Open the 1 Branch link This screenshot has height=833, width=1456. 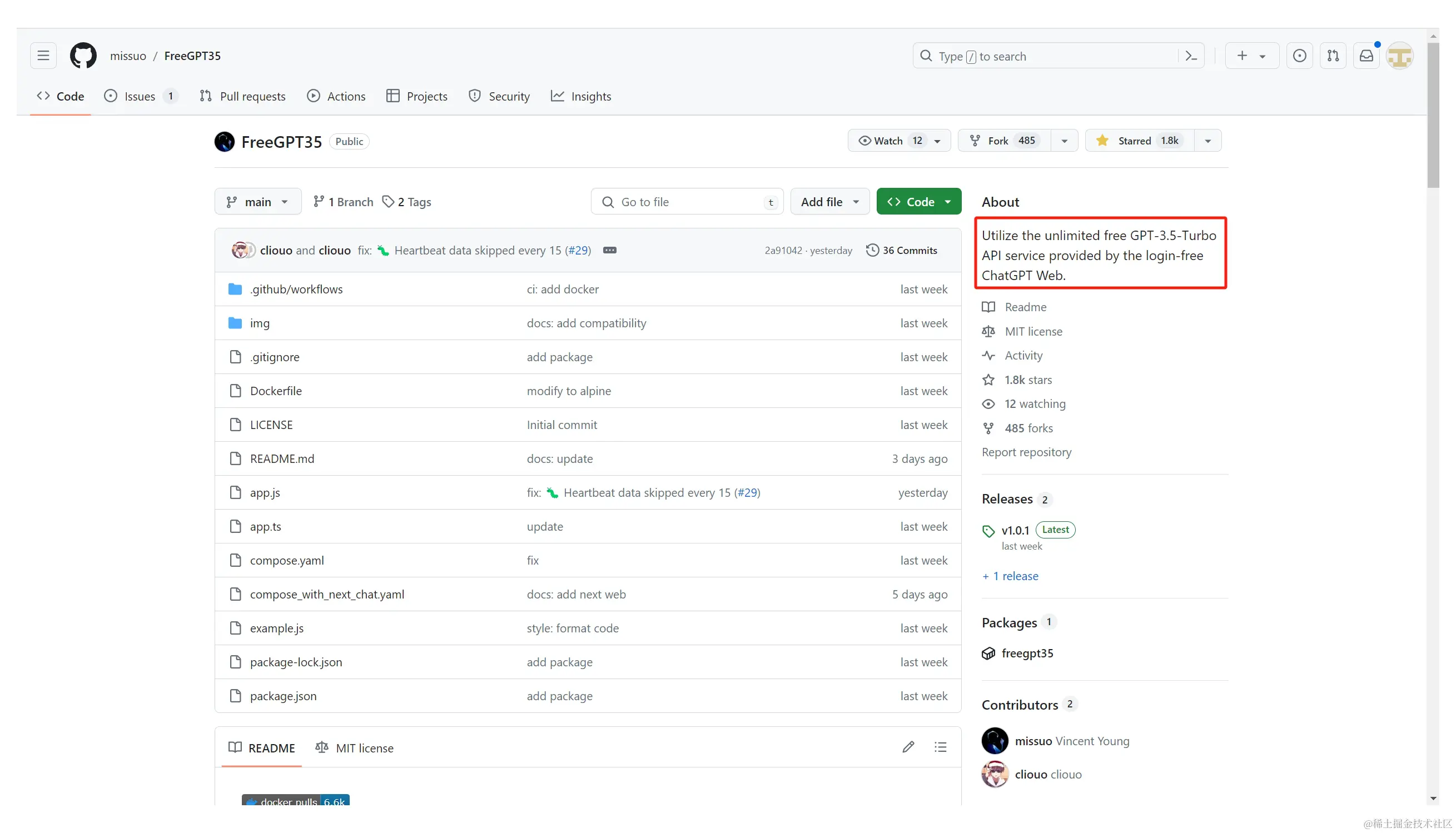[344, 201]
